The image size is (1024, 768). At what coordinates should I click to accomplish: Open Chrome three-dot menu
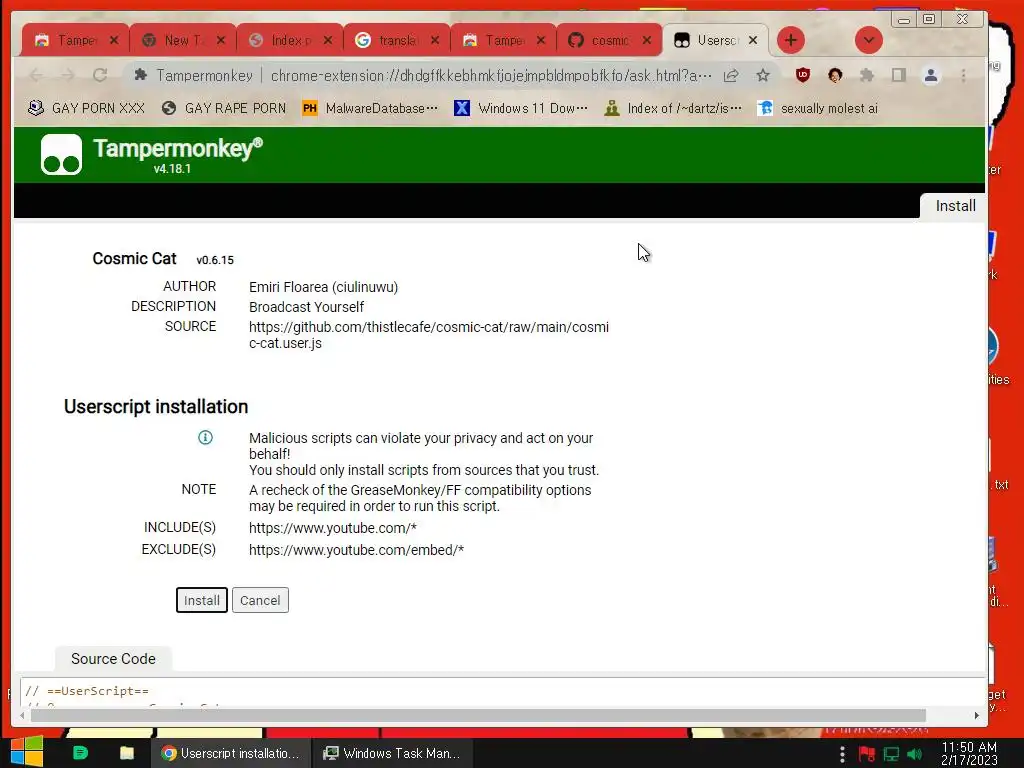963,75
